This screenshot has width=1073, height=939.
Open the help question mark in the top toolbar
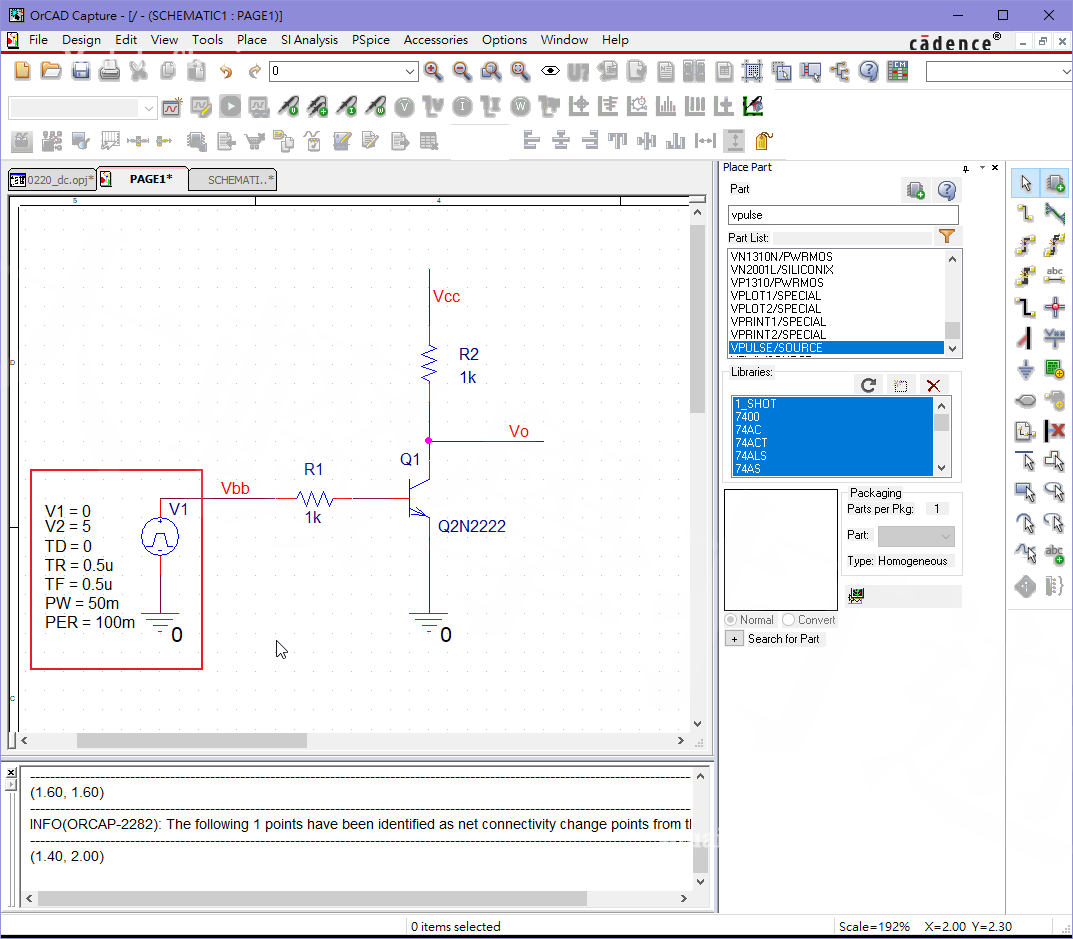point(868,70)
